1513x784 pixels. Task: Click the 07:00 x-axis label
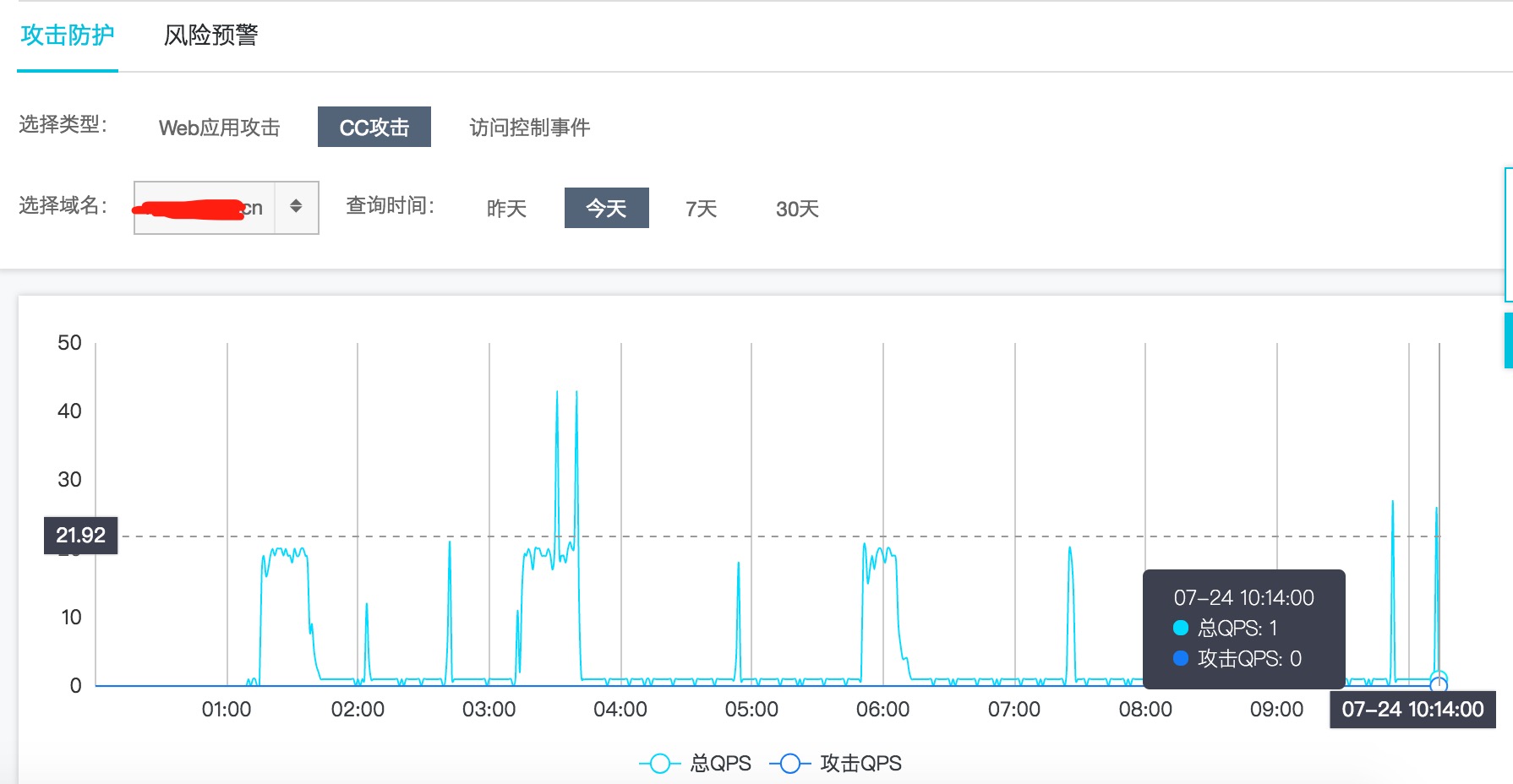tap(1014, 710)
